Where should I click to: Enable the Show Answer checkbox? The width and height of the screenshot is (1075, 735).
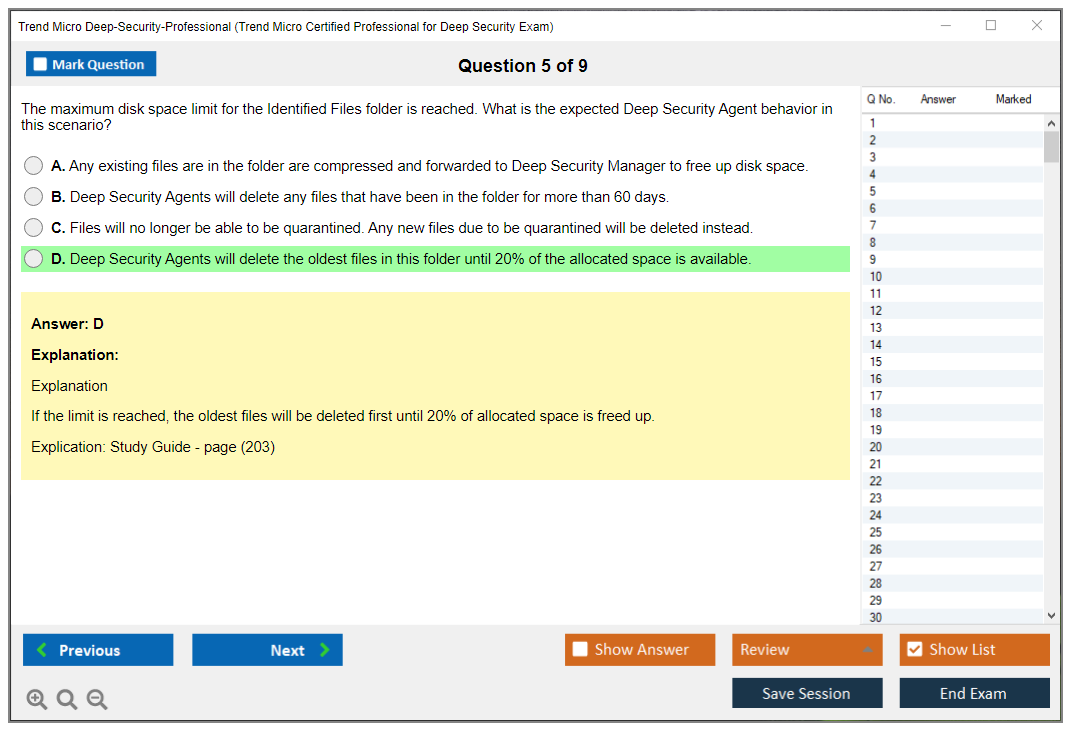[x=580, y=650]
